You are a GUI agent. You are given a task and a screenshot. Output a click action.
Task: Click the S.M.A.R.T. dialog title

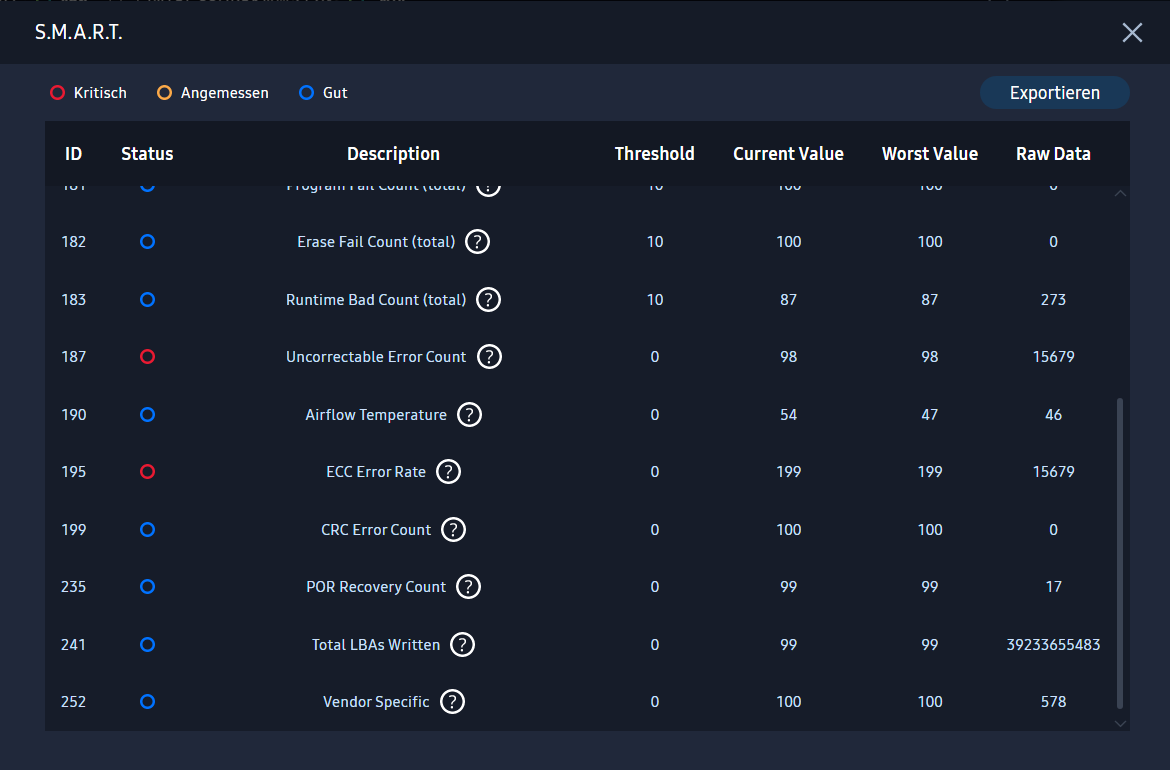78,32
